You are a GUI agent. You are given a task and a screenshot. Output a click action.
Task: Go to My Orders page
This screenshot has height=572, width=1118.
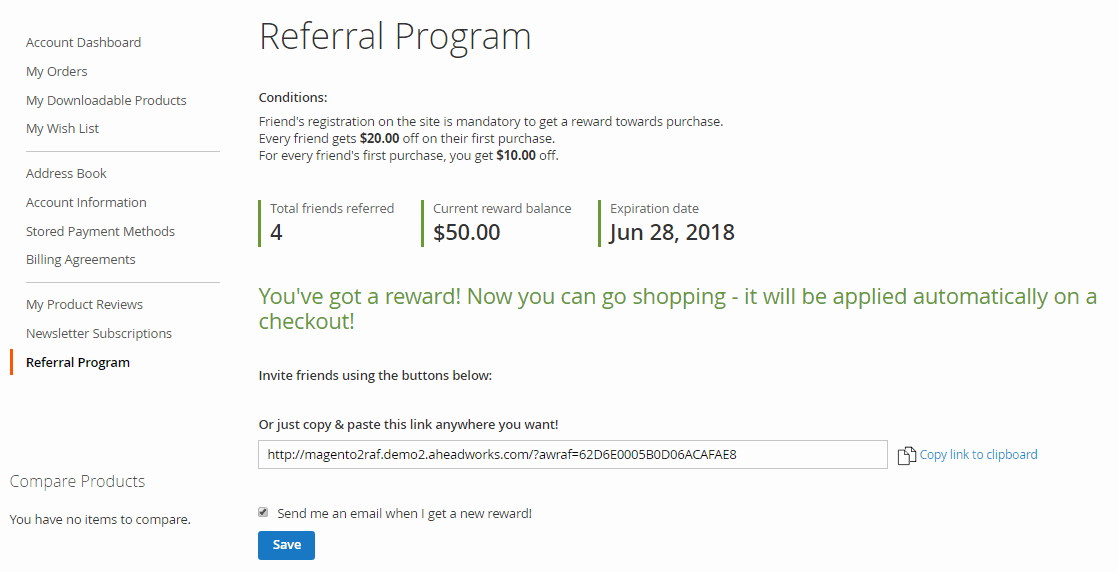(57, 71)
